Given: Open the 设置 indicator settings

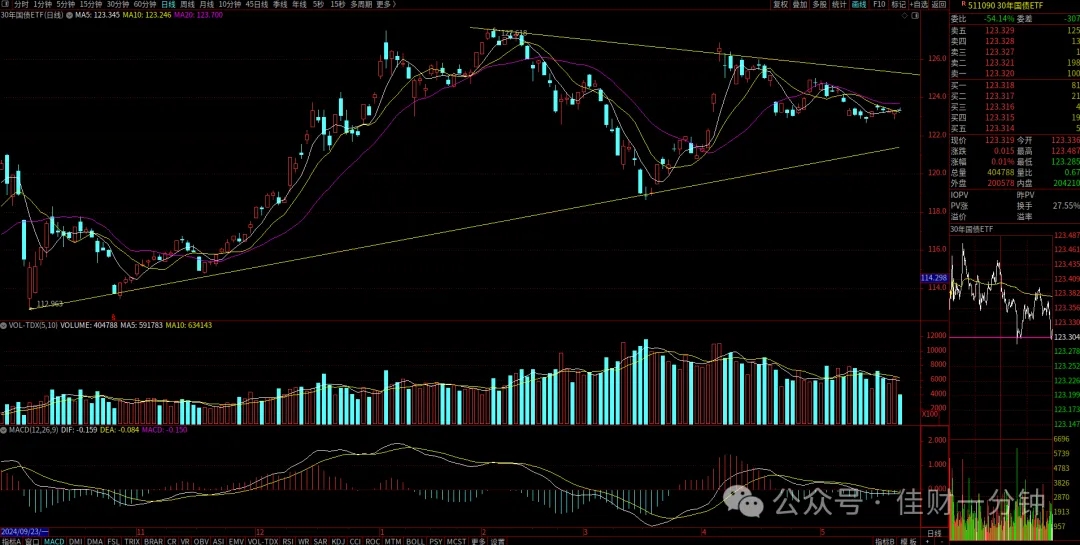Looking at the screenshot, I should click(498, 541).
